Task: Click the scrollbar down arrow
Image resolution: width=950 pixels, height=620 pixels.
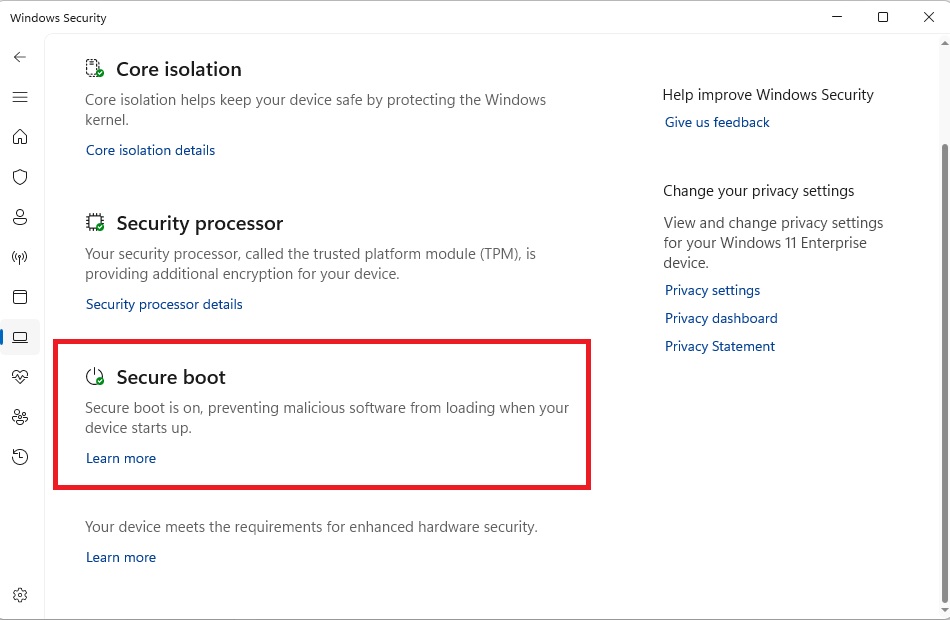Action: pyautogui.click(x=945, y=610)
